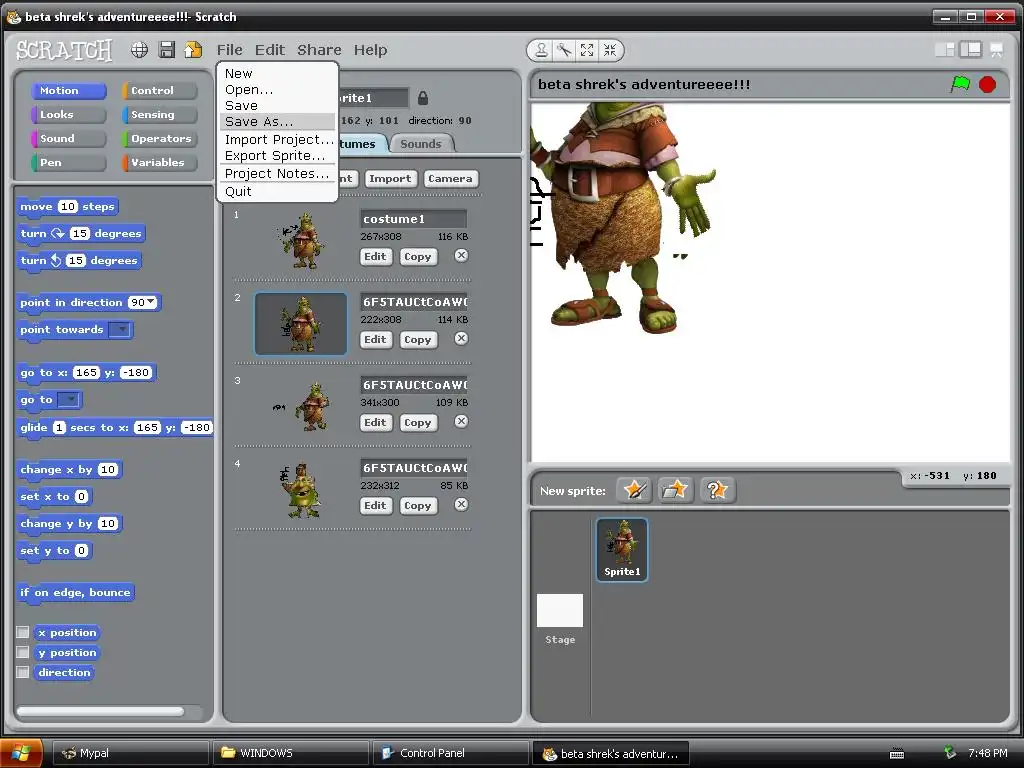The width and height of the screenshot is (1024, 768).
Task: Click the Import costume button
Action: click(390, 178)
